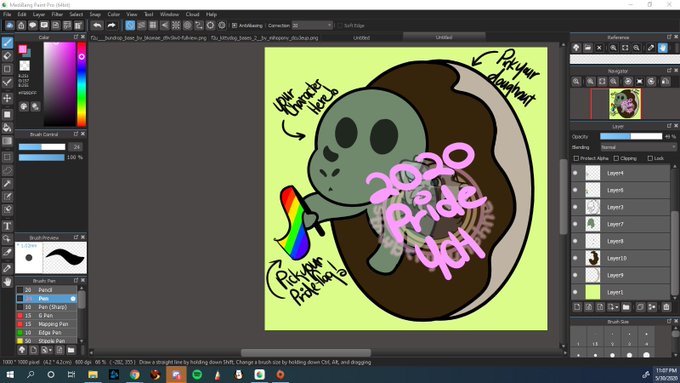
Task: Open the Snap menu
Action: 95,14
